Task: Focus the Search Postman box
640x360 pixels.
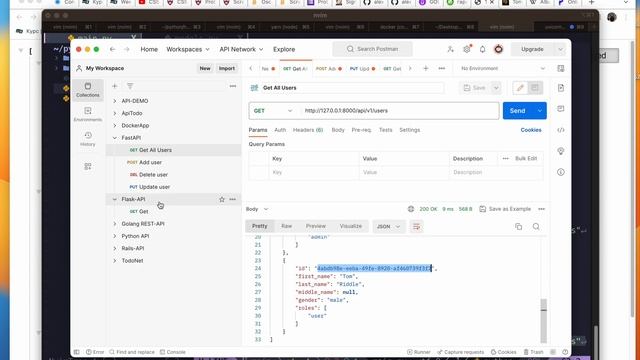Action: pyautogui.click(x=372, y=49)
